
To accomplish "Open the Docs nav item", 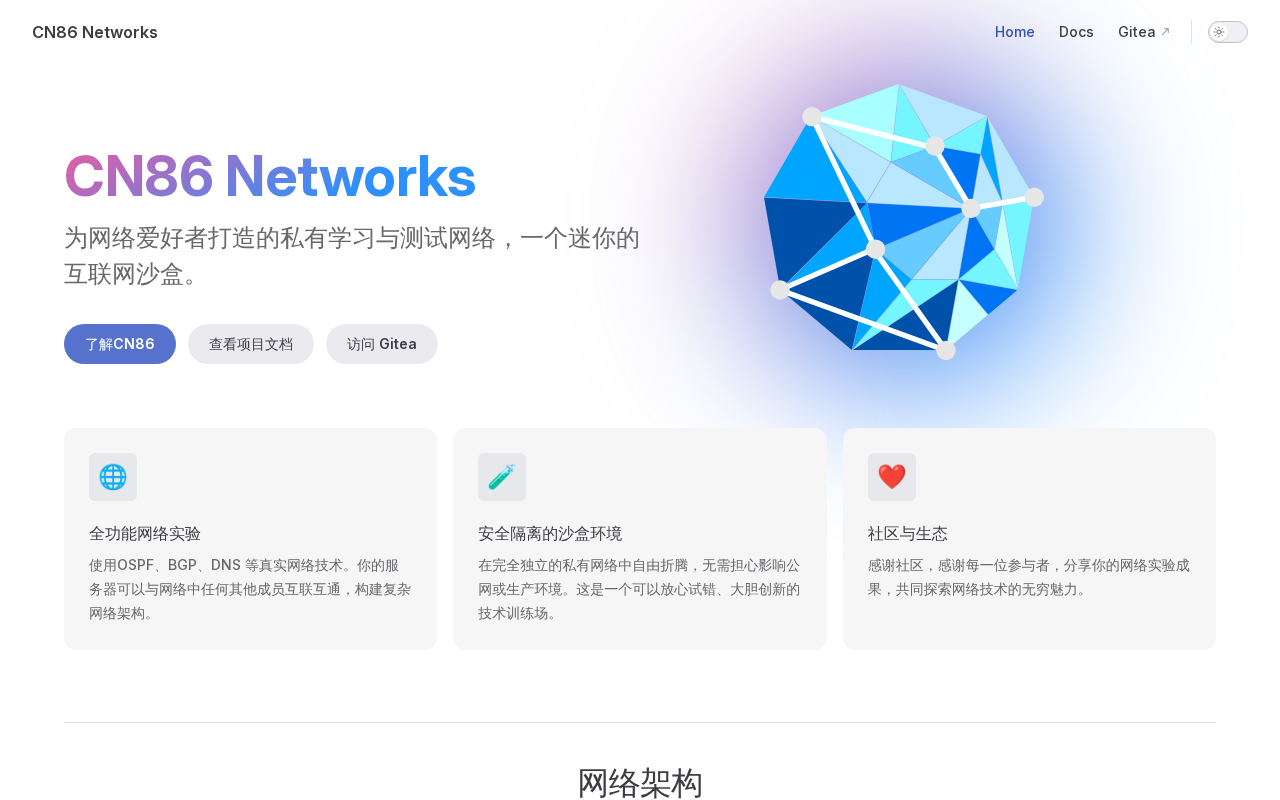I will coord(1076,32).
